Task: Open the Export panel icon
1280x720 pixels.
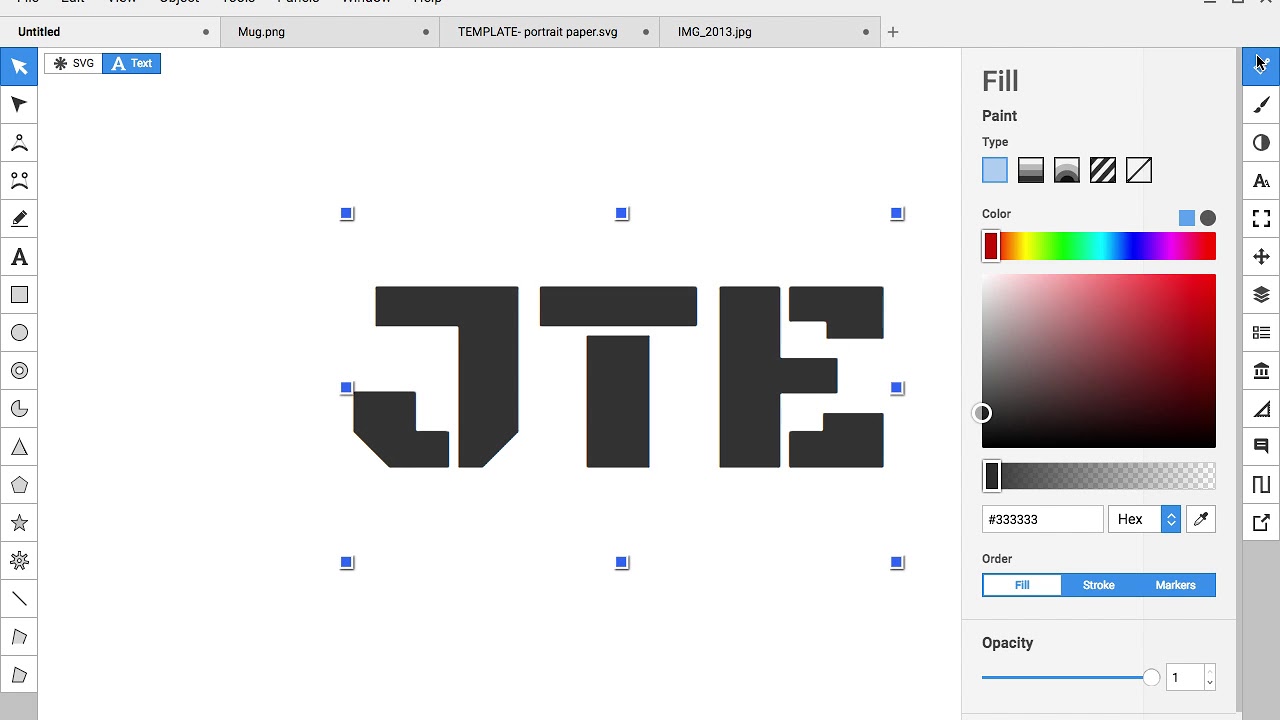Action: 1261,522
